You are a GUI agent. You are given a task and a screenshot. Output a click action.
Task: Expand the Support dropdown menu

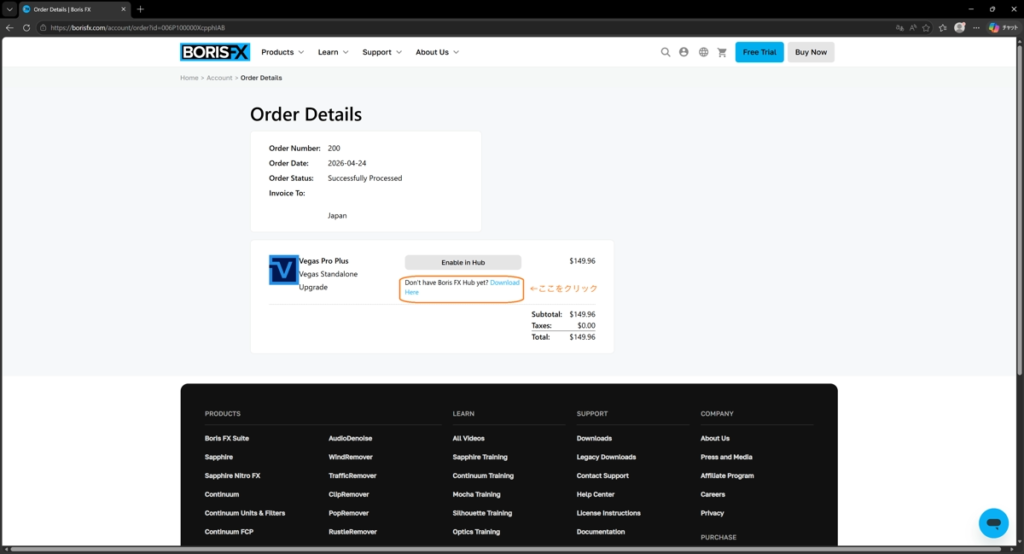(x=382, y=52)
